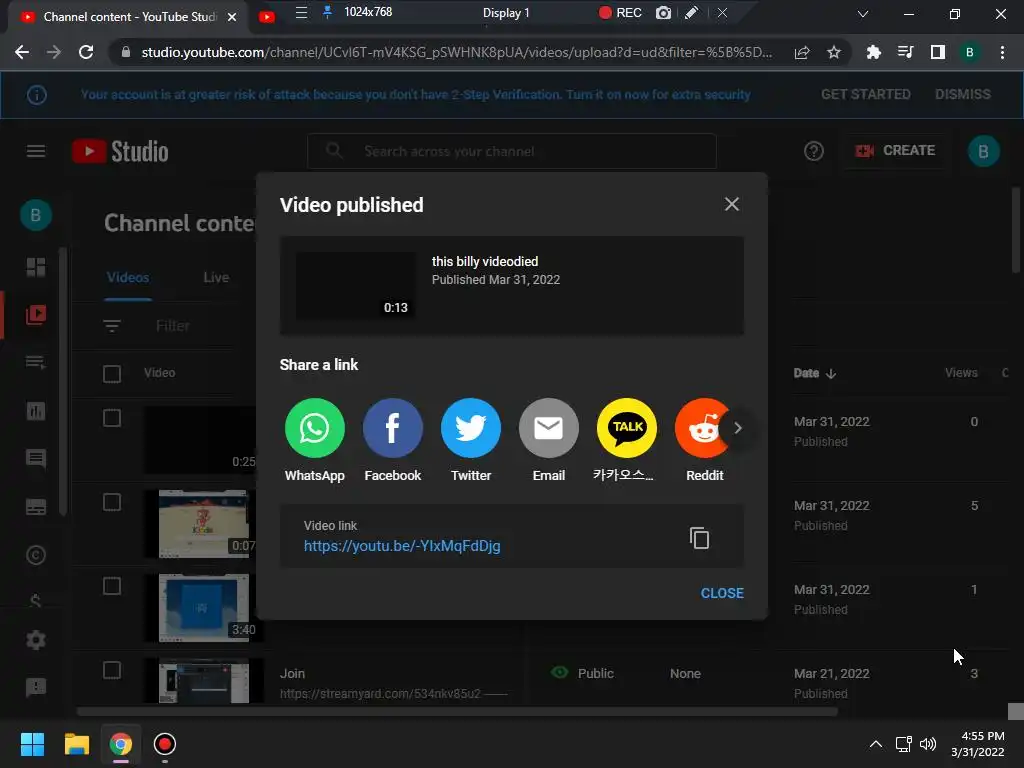Share video on Facebook icon
The width and height of the screenshot is (1024, 768).
(x=392, y=428)
